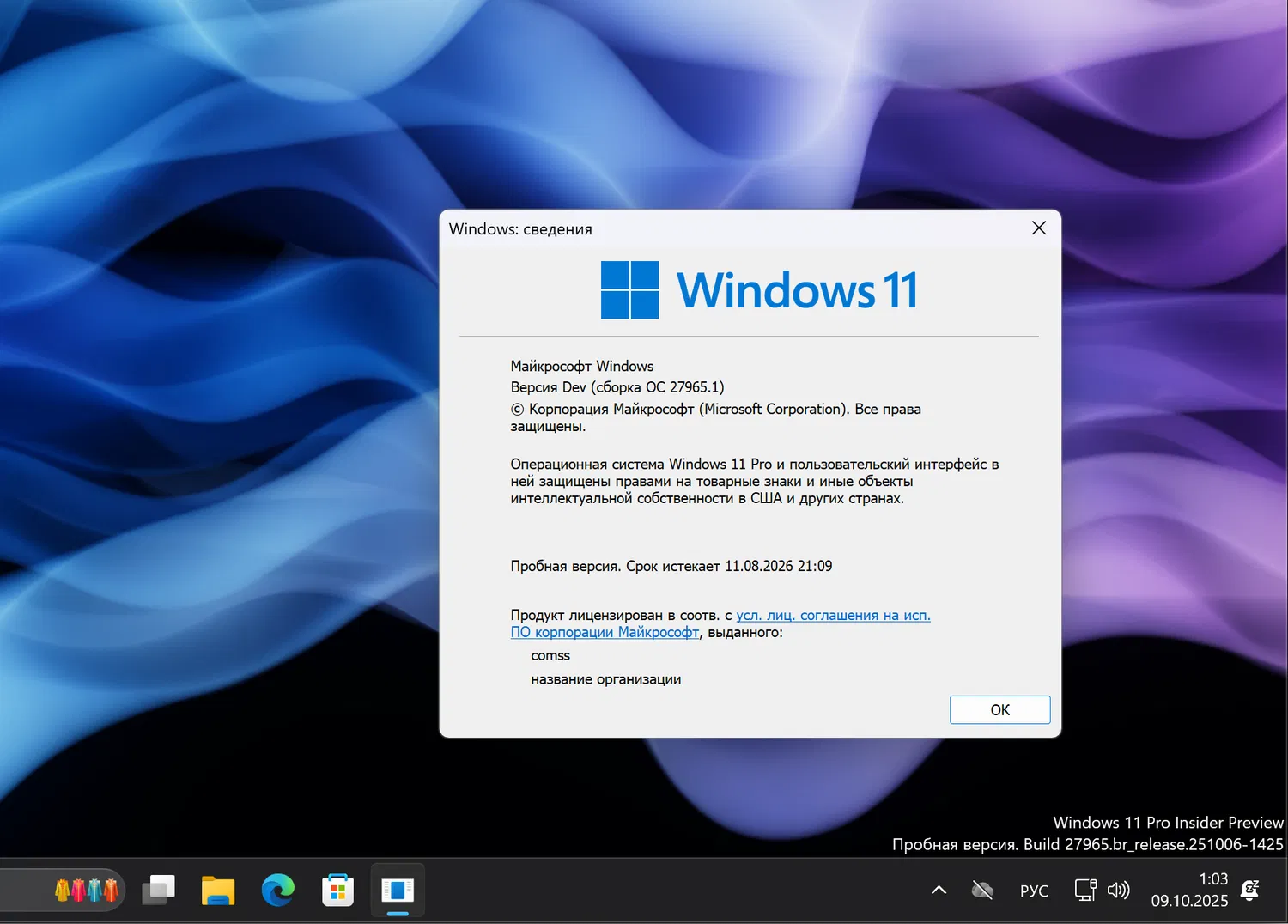Expand the hidden tray icons chevron
The image size is (1288, 924).
pos(939,890)
